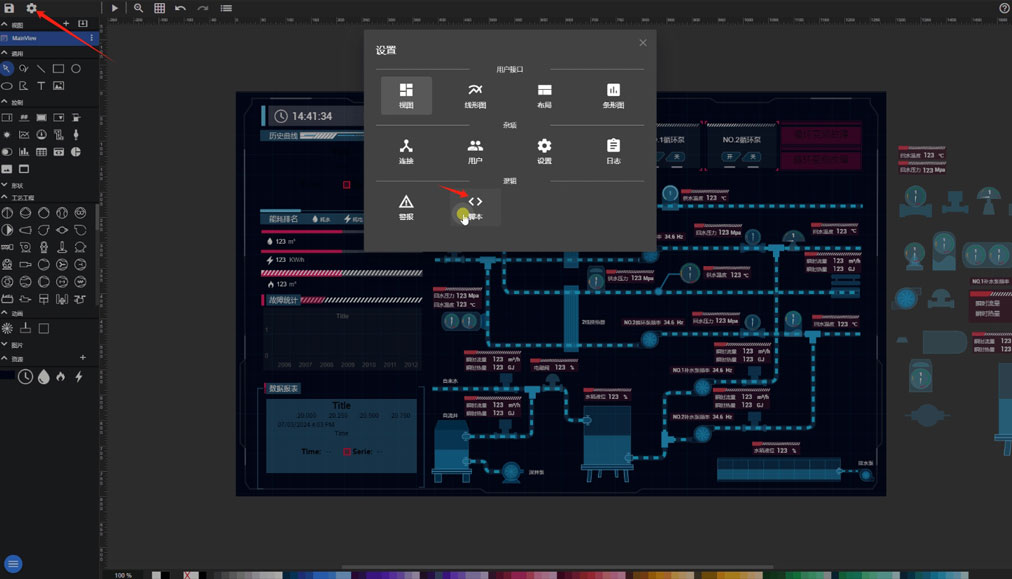Open settings via the gear icon
The width and height of the screenshot is (1012, 579).
31,8
